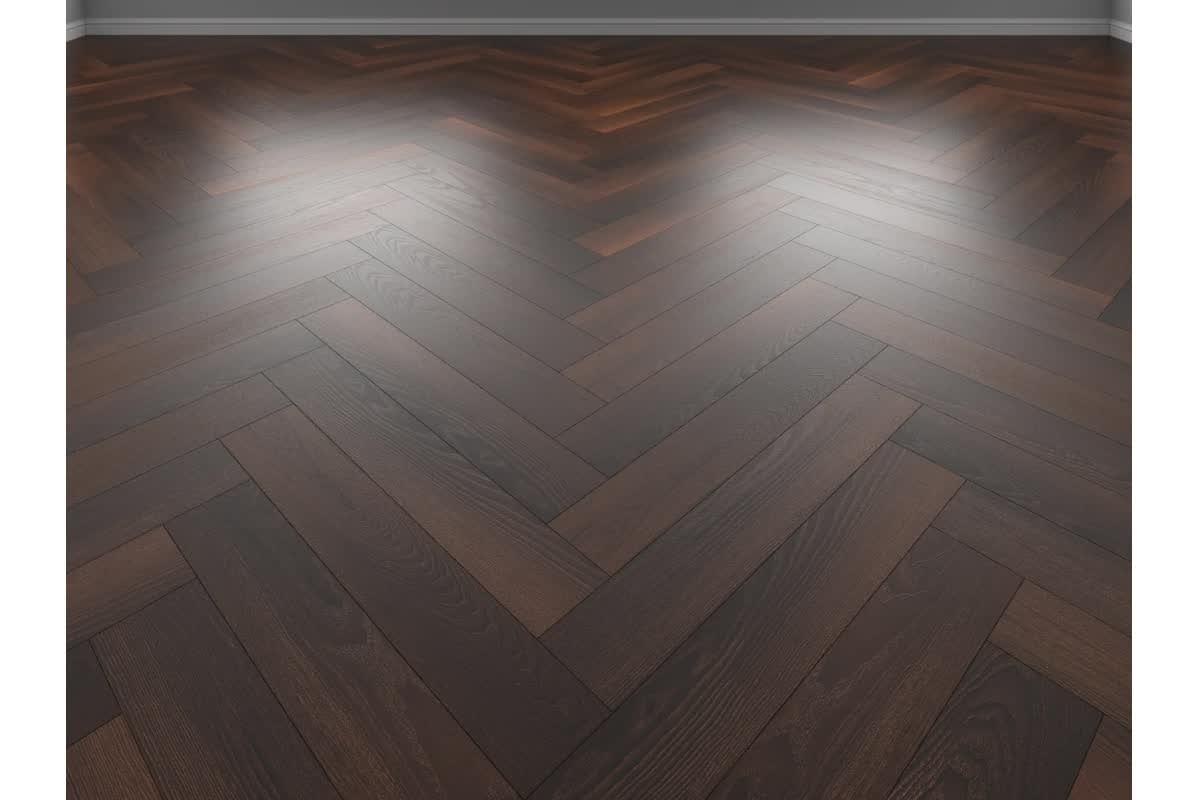Click the left edge of the floor image

coord(70,400)
